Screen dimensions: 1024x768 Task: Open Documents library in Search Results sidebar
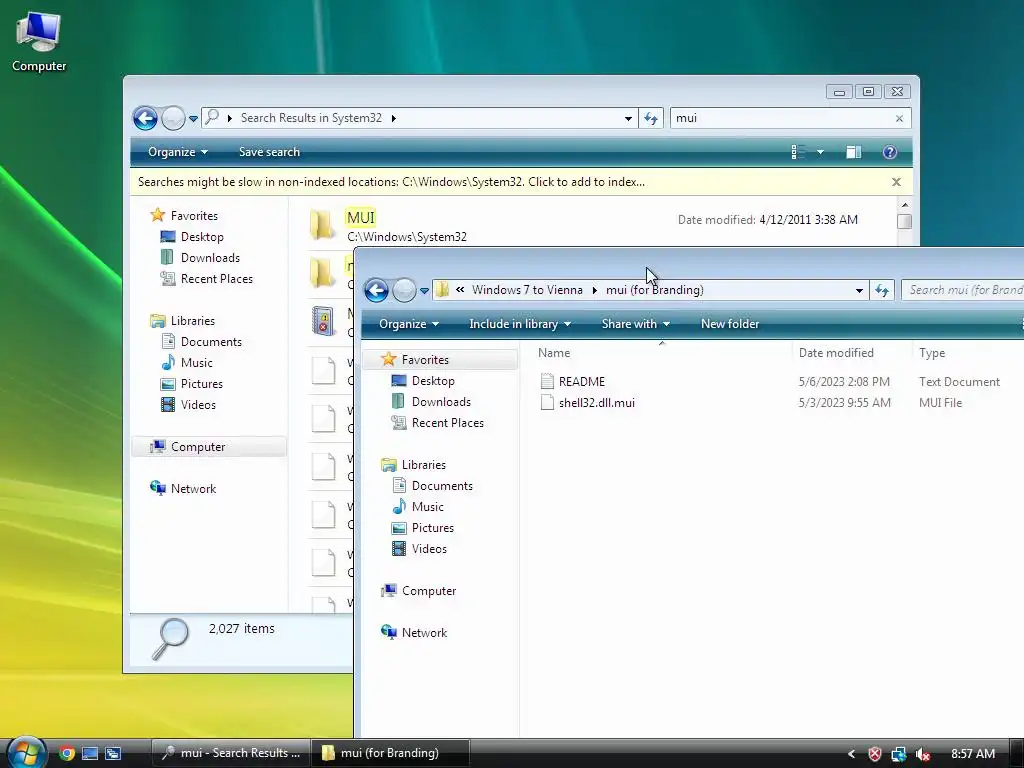click(210, 342)
